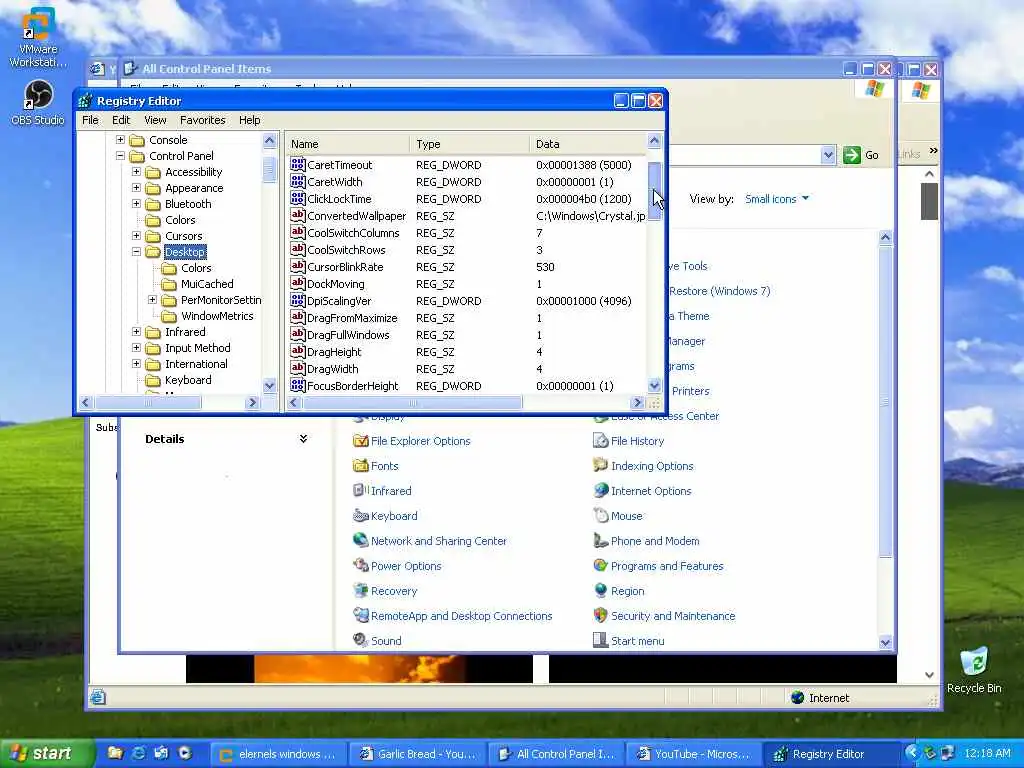Open Indexing Options in Control Panel
Viewport: 1024px width, 768px height.
(643, 466)
